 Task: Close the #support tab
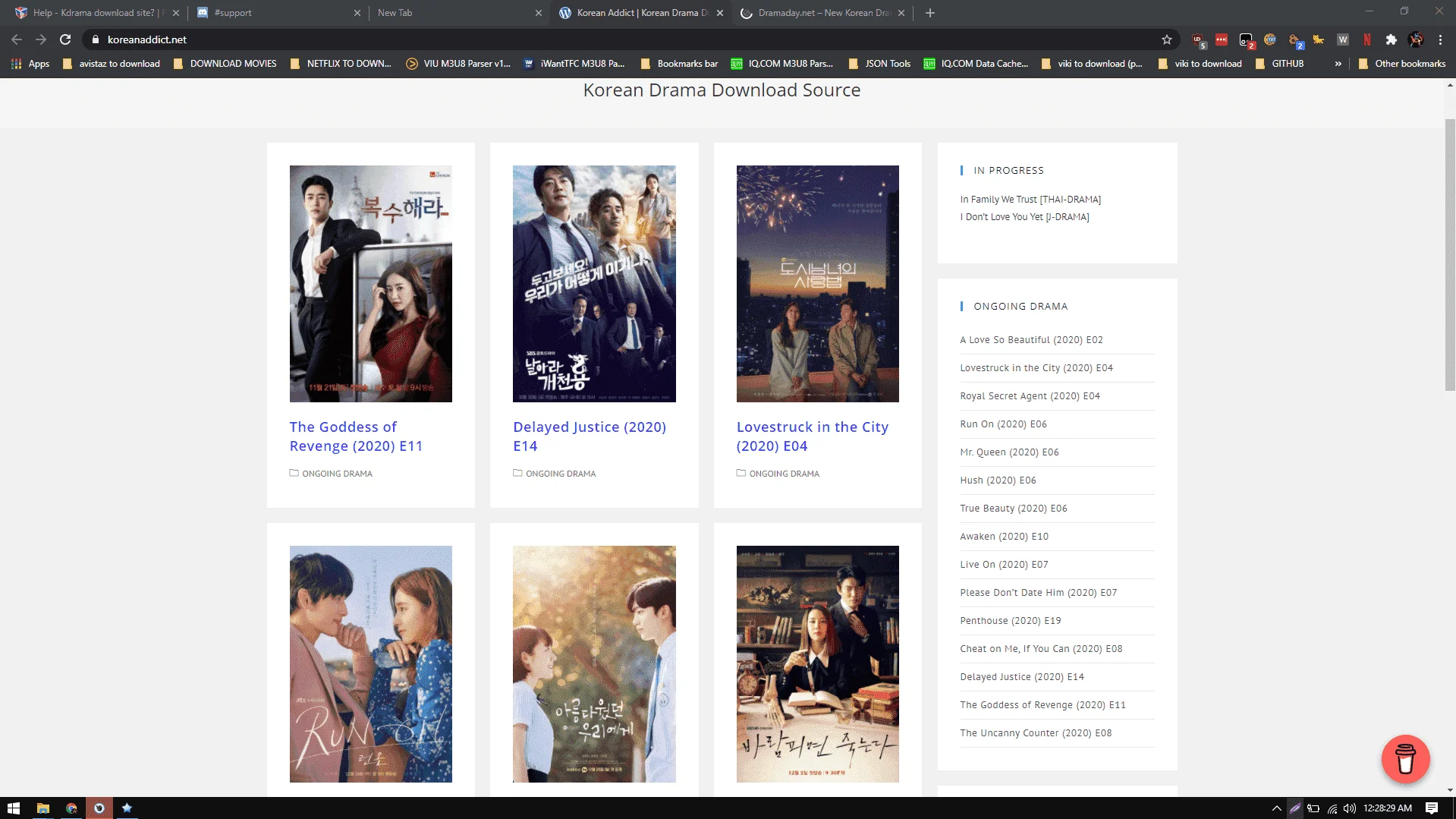pyautogui.click(x=357, y=13)
